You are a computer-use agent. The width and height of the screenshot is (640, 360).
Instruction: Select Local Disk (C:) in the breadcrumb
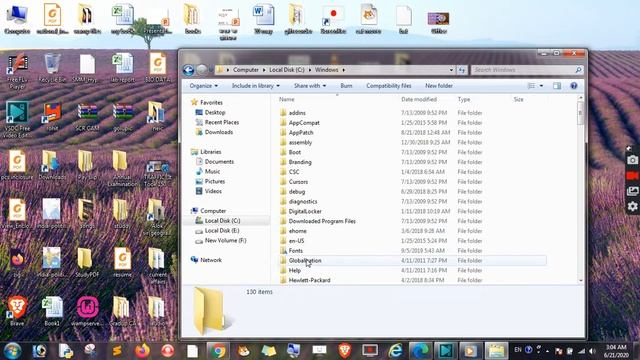287,70
